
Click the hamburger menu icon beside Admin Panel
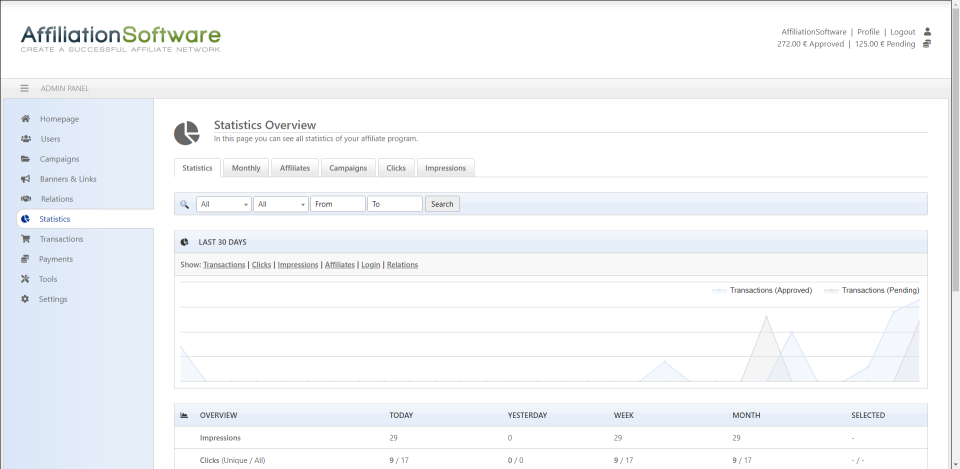click(24, 88)
